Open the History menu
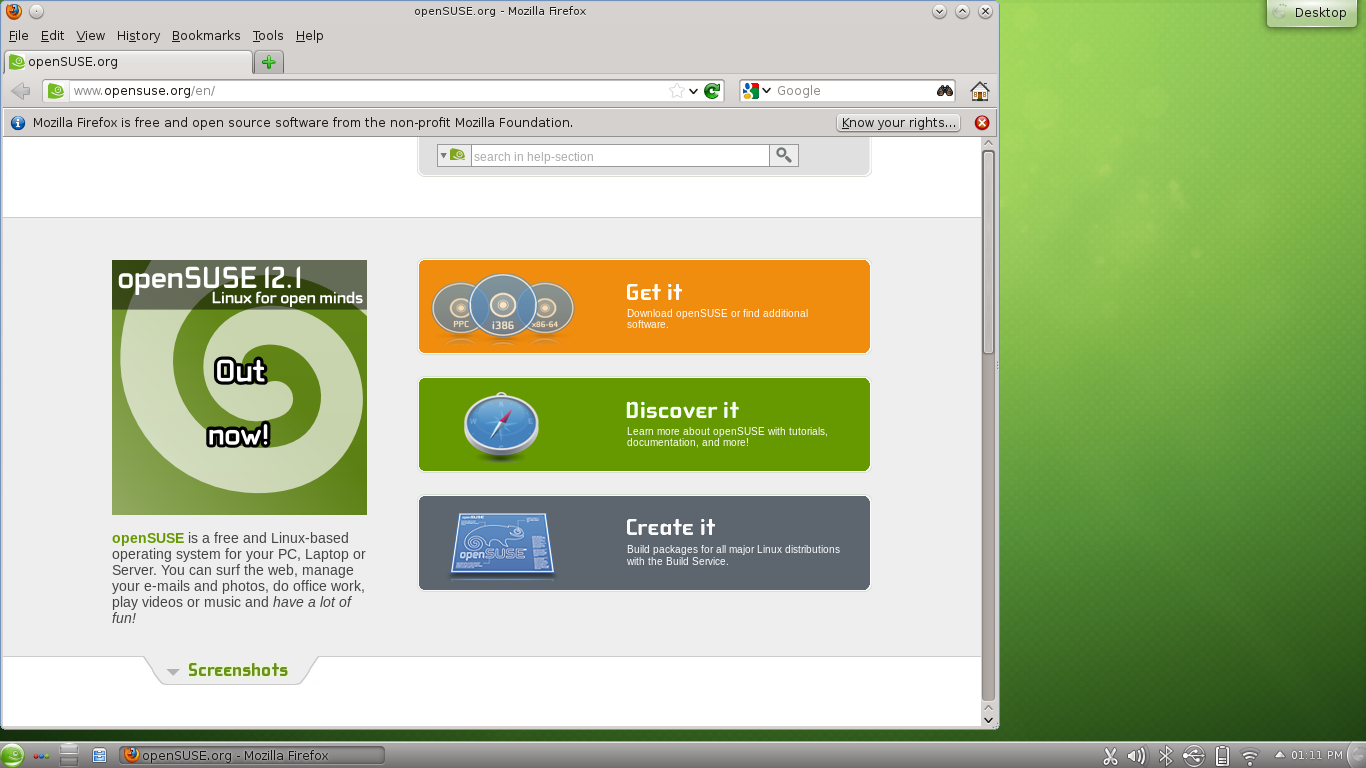The height and width of the screenshot is (768, 1366). 138,36
